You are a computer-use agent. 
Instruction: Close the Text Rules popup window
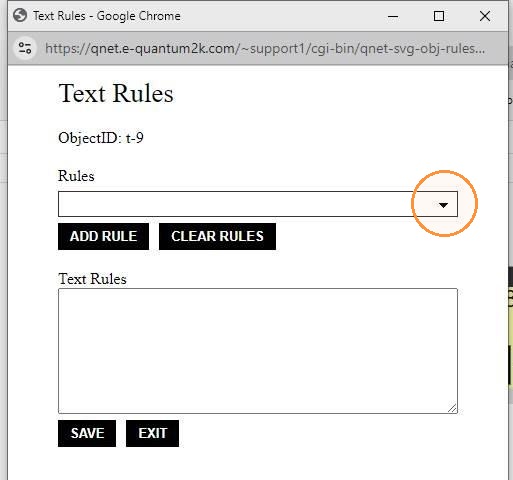(485, 16)
